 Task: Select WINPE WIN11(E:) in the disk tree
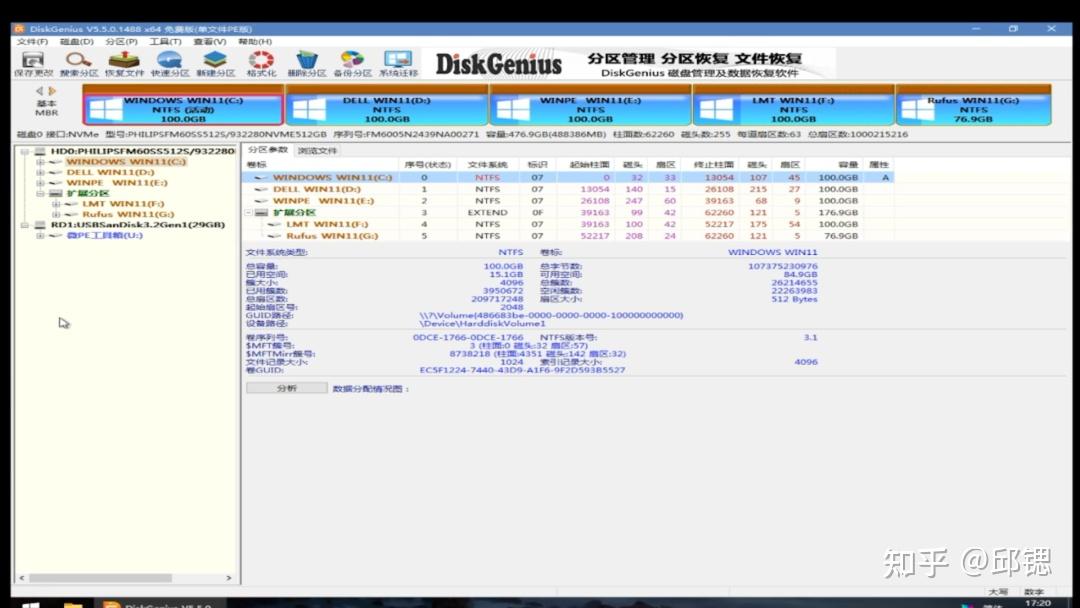coord(116,182)
